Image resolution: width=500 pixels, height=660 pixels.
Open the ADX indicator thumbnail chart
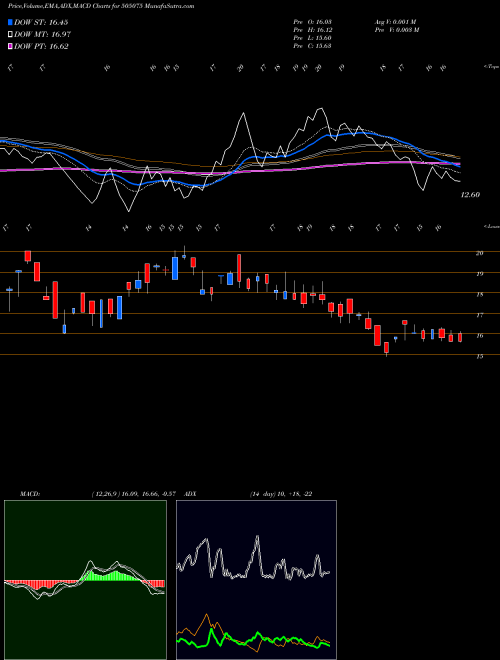256,580
